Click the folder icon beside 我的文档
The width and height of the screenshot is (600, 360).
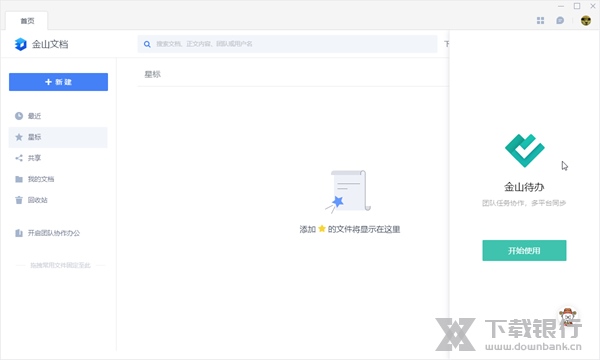(19, 179)
